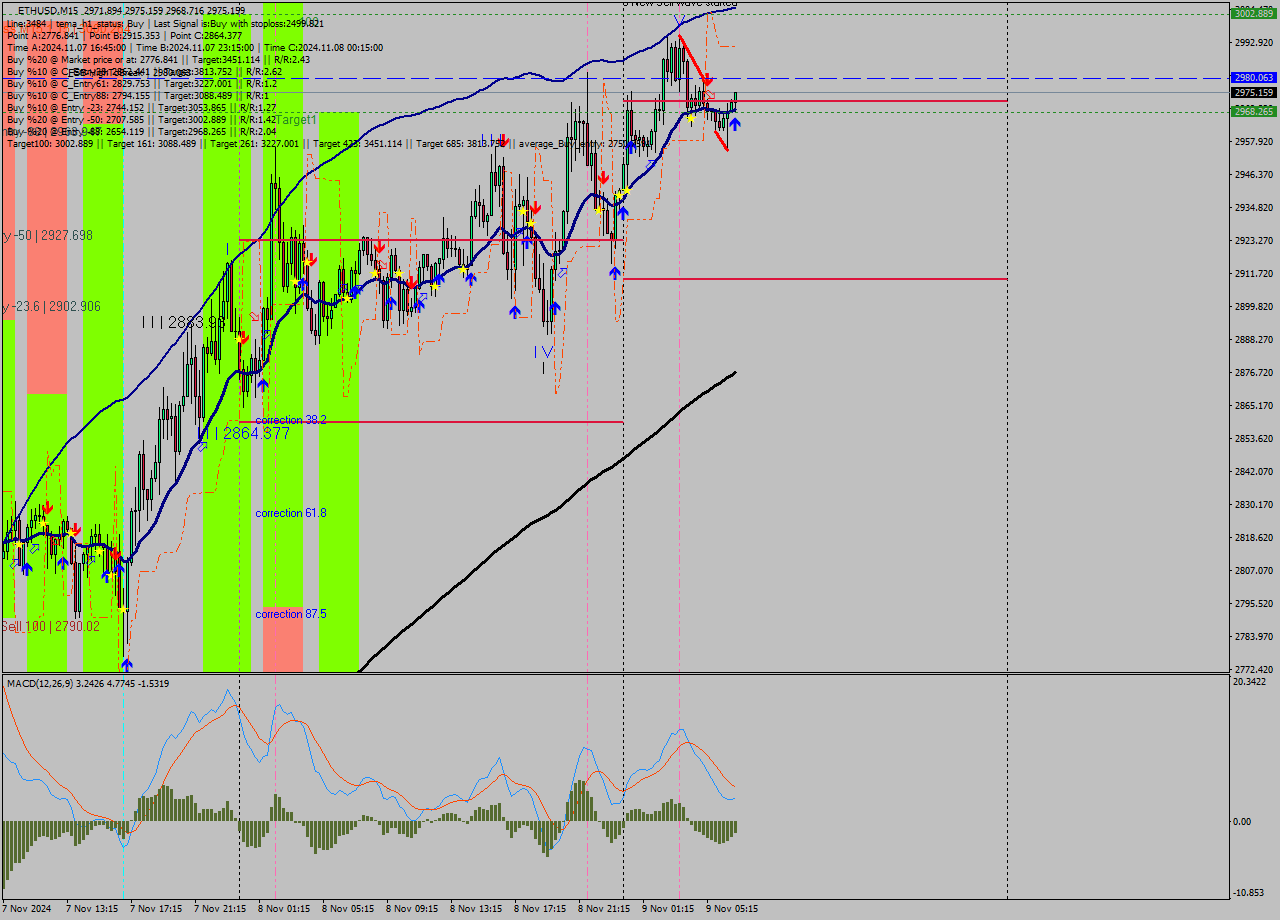Click the 2911.720 price axis value
The height and width of the screenshot is (920, 1280).
[x=1254, y=273]
